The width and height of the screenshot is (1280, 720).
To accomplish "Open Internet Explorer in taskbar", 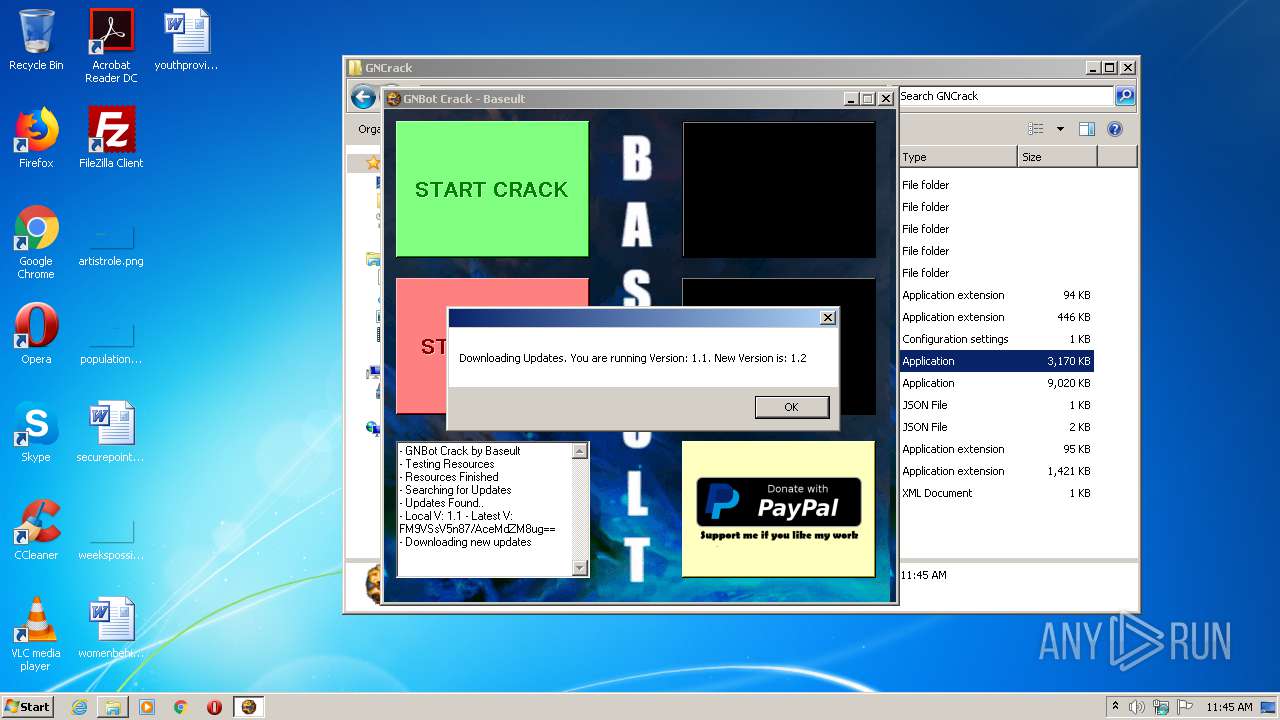I will coord(79,707).
